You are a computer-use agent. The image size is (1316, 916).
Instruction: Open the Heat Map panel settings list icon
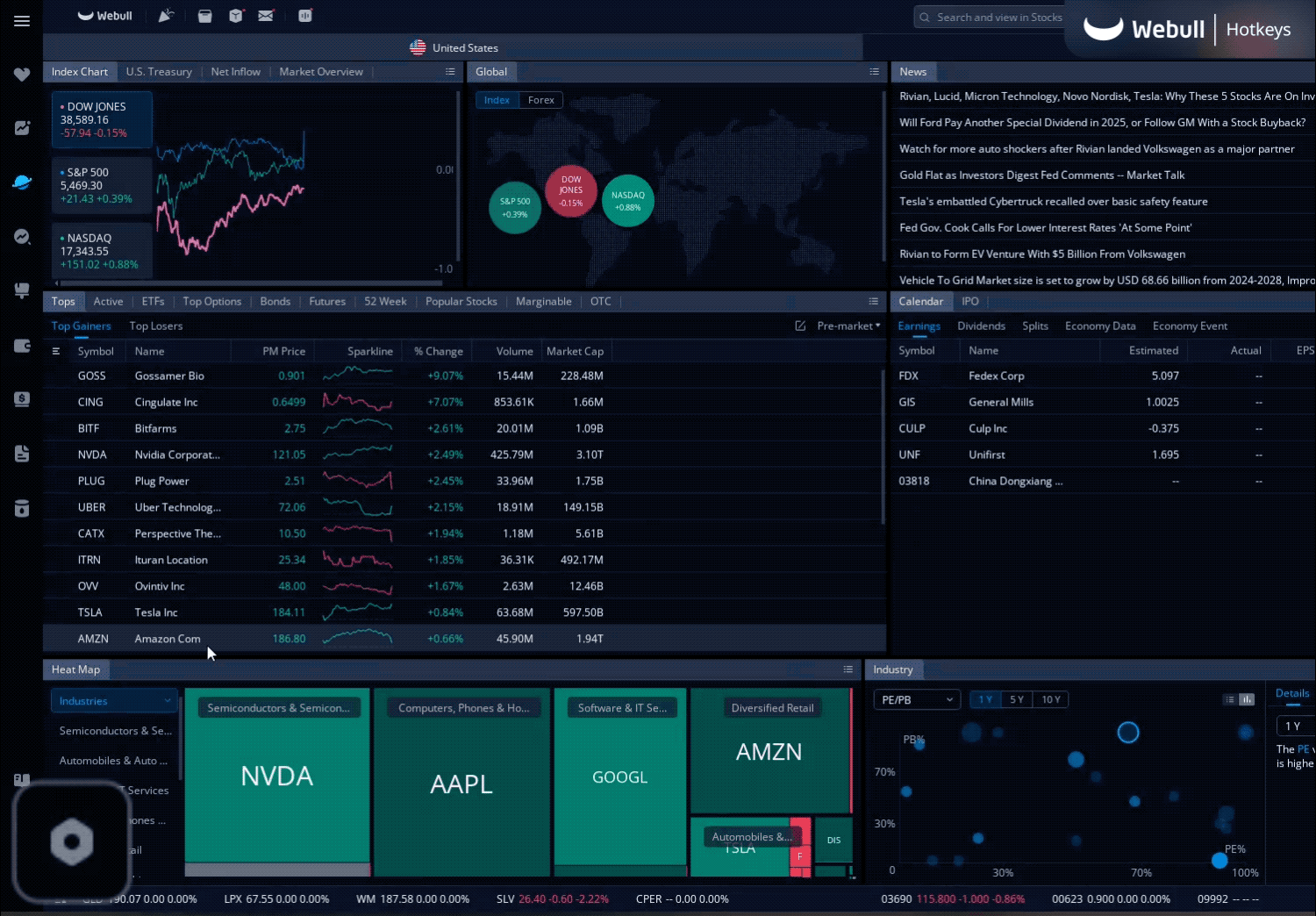848,669
